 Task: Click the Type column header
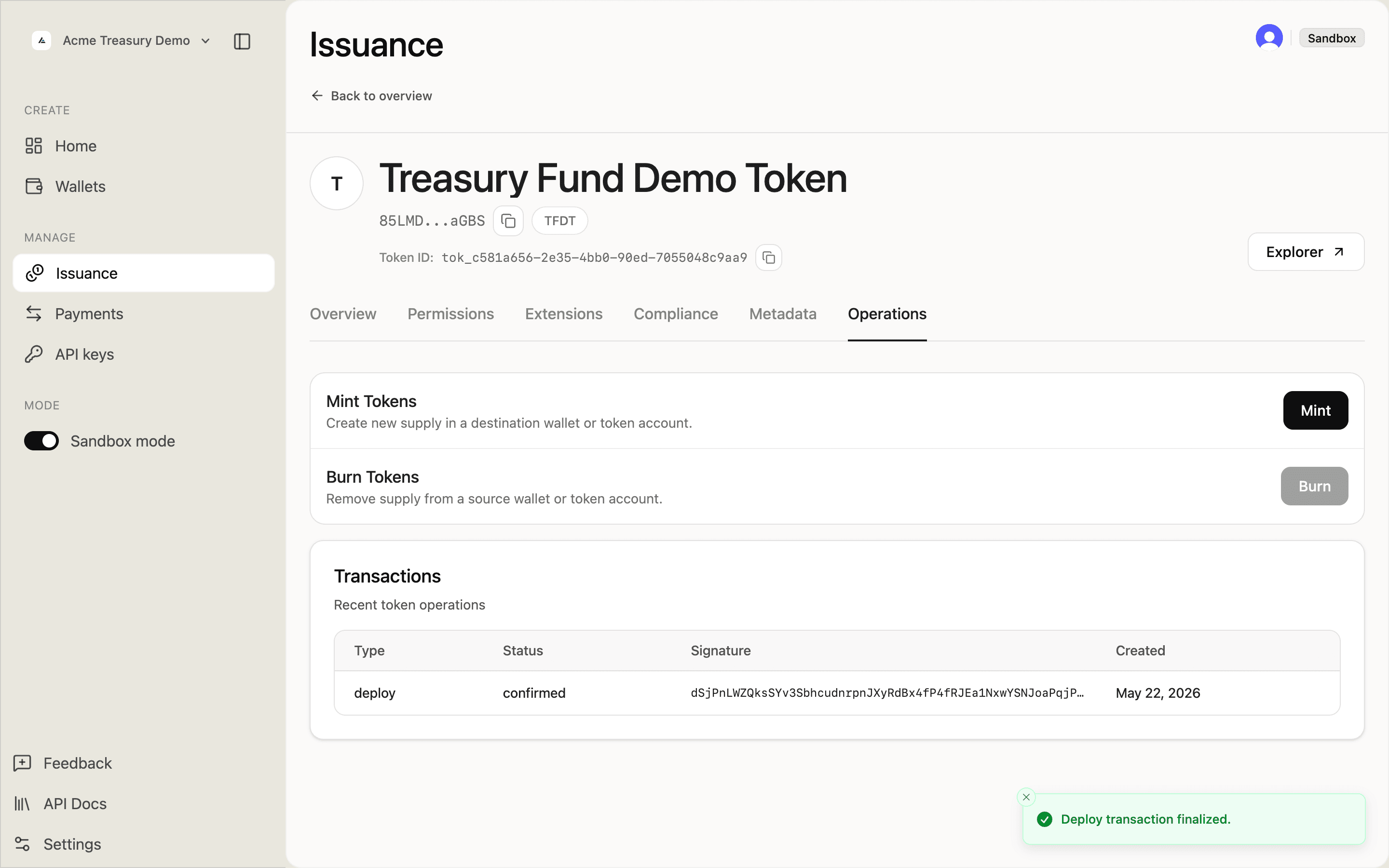tap(369, 651)
